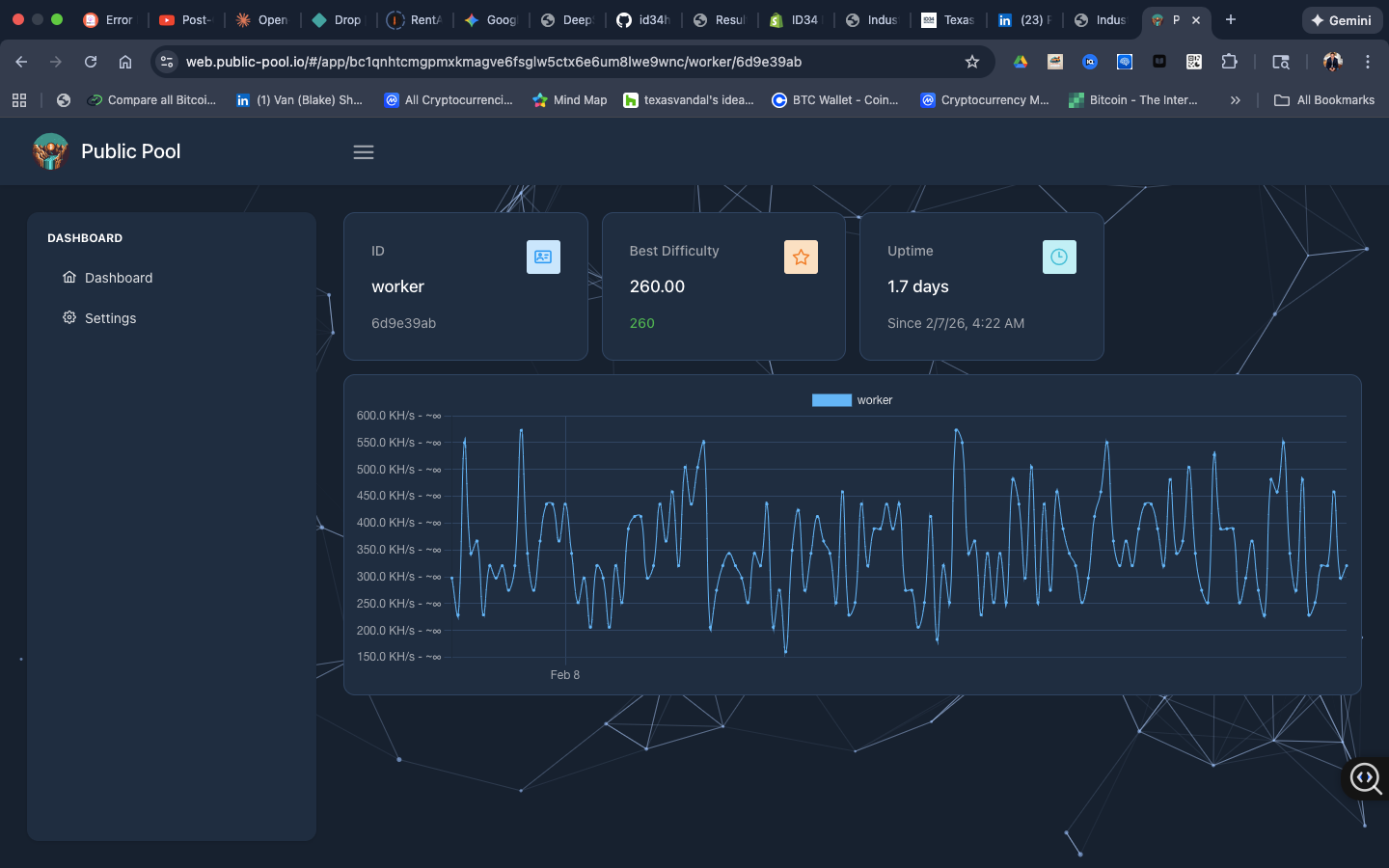This screenshot has width=1389, height=868.
Task: Bookmark this page with star icon
Action: (971, 62)
